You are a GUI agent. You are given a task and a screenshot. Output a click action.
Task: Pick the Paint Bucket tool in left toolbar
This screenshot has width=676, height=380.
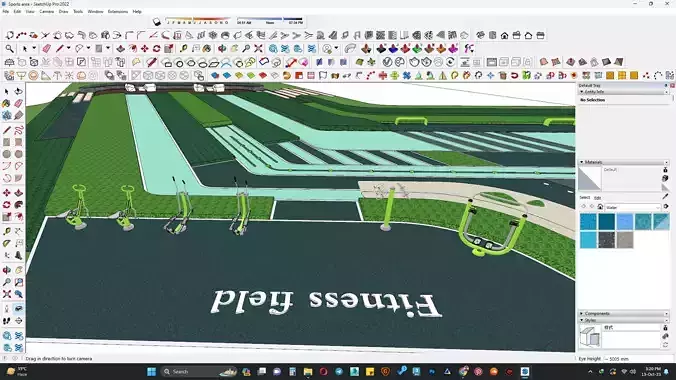point(6,104)
